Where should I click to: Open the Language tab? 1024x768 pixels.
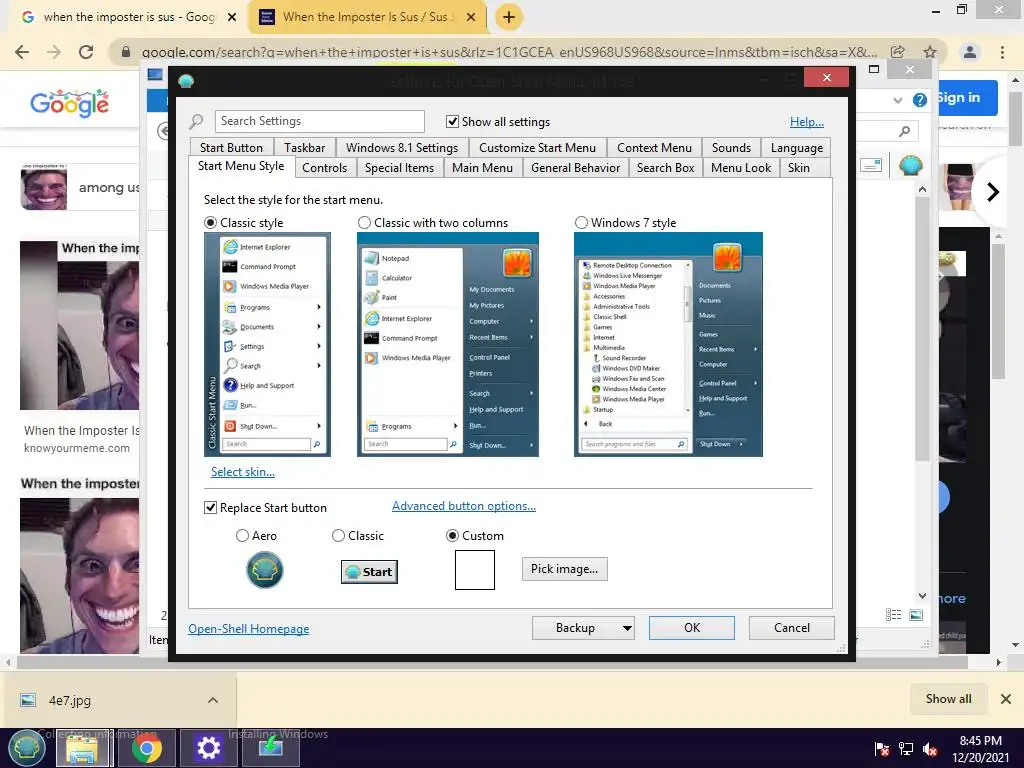[797, 148]
